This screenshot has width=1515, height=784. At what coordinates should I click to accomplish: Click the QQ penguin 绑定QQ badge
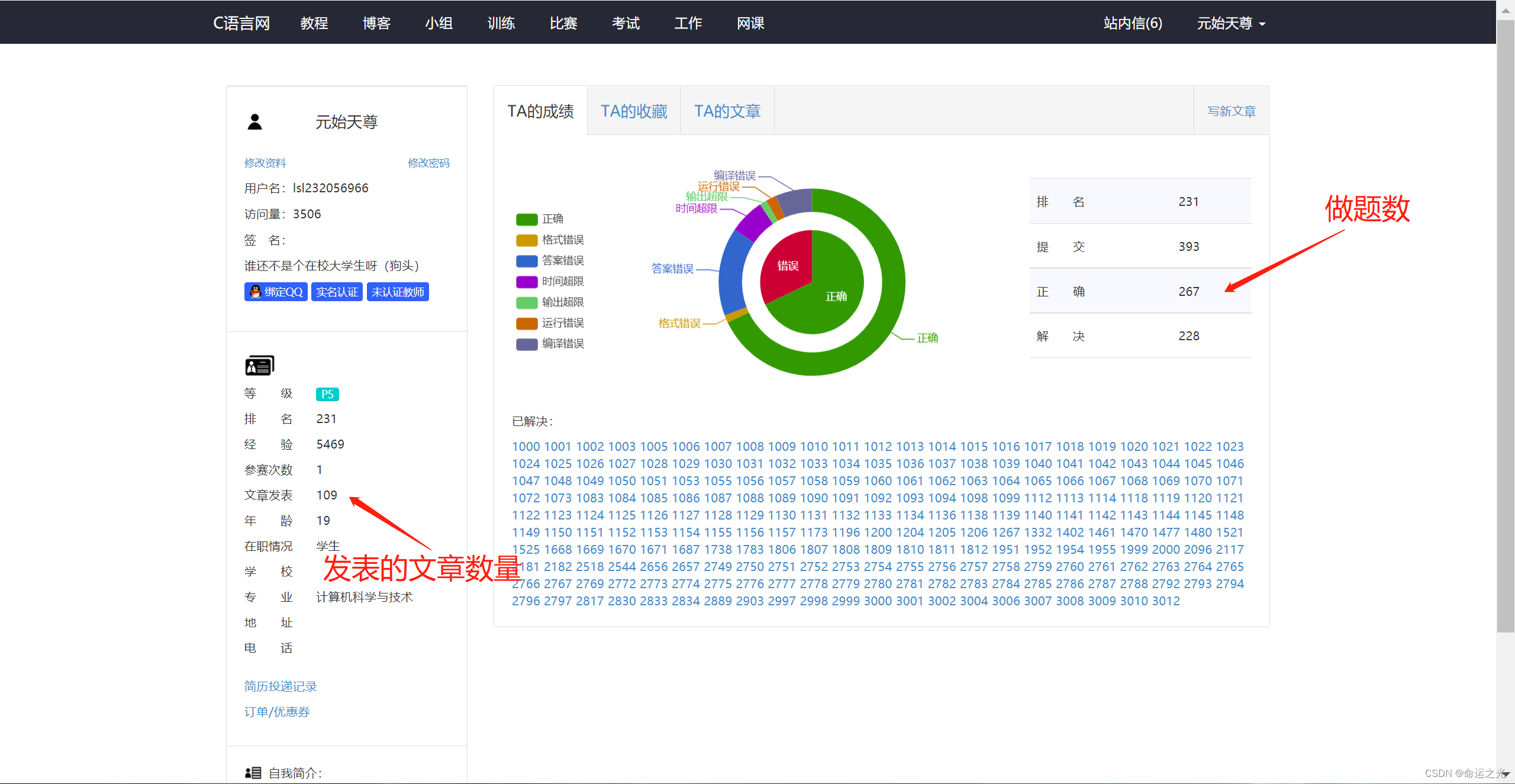[x=276, y=292]
